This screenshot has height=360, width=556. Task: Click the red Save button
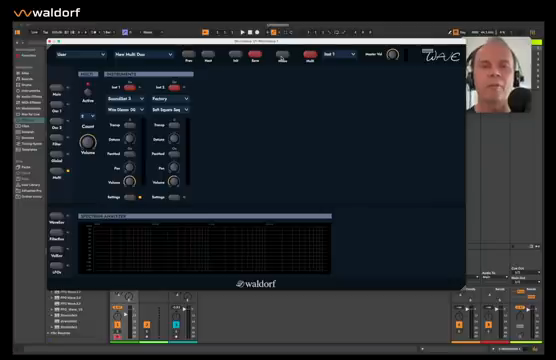pyautogui.click(x=255, y=54)
